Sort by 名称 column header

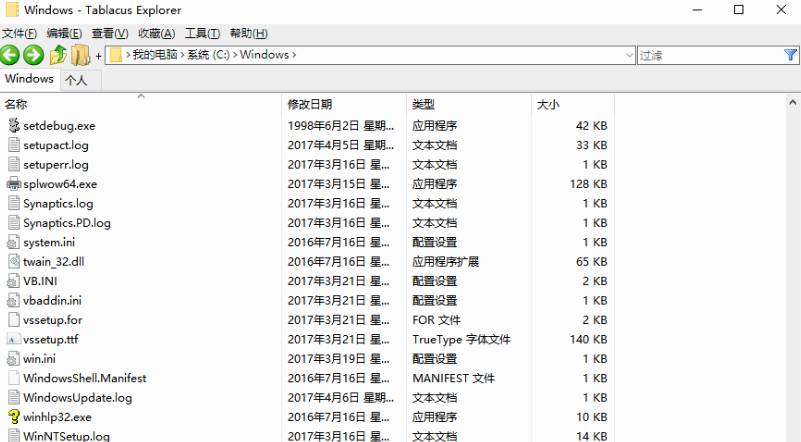141,104
